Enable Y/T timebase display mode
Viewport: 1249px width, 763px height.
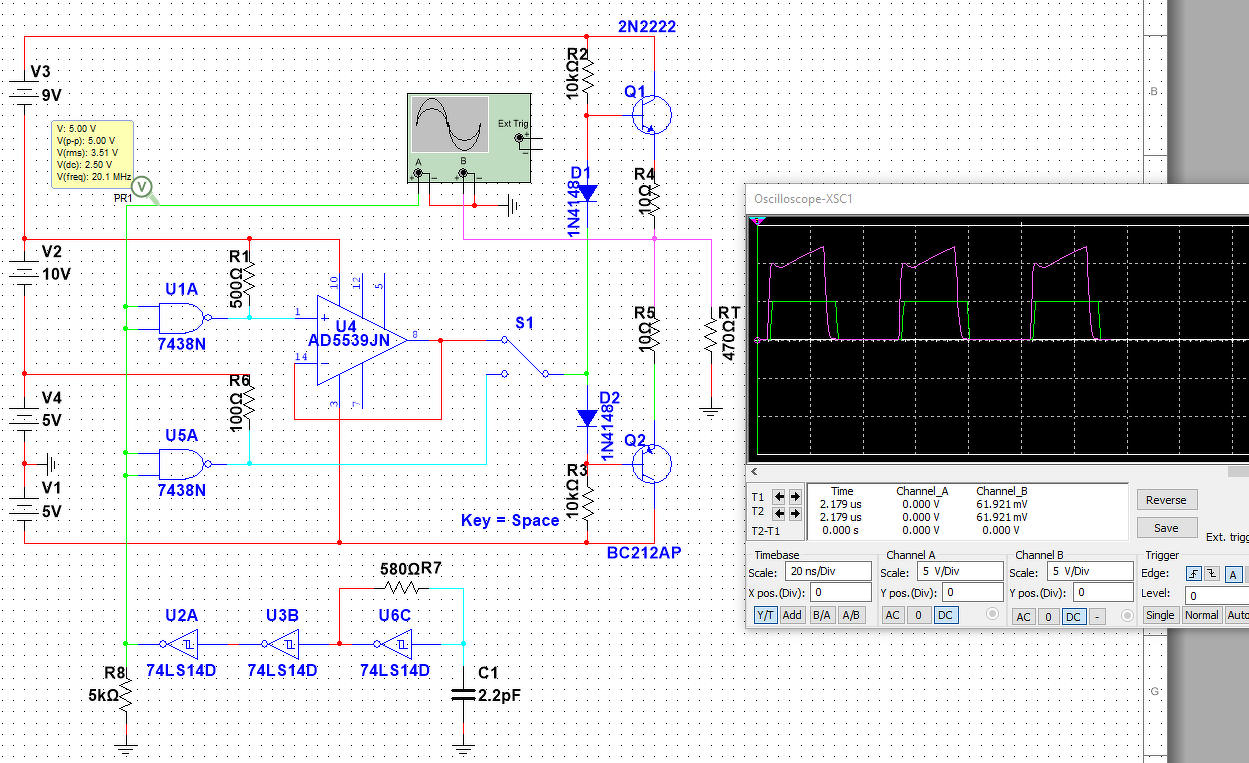tap(765, 615)
